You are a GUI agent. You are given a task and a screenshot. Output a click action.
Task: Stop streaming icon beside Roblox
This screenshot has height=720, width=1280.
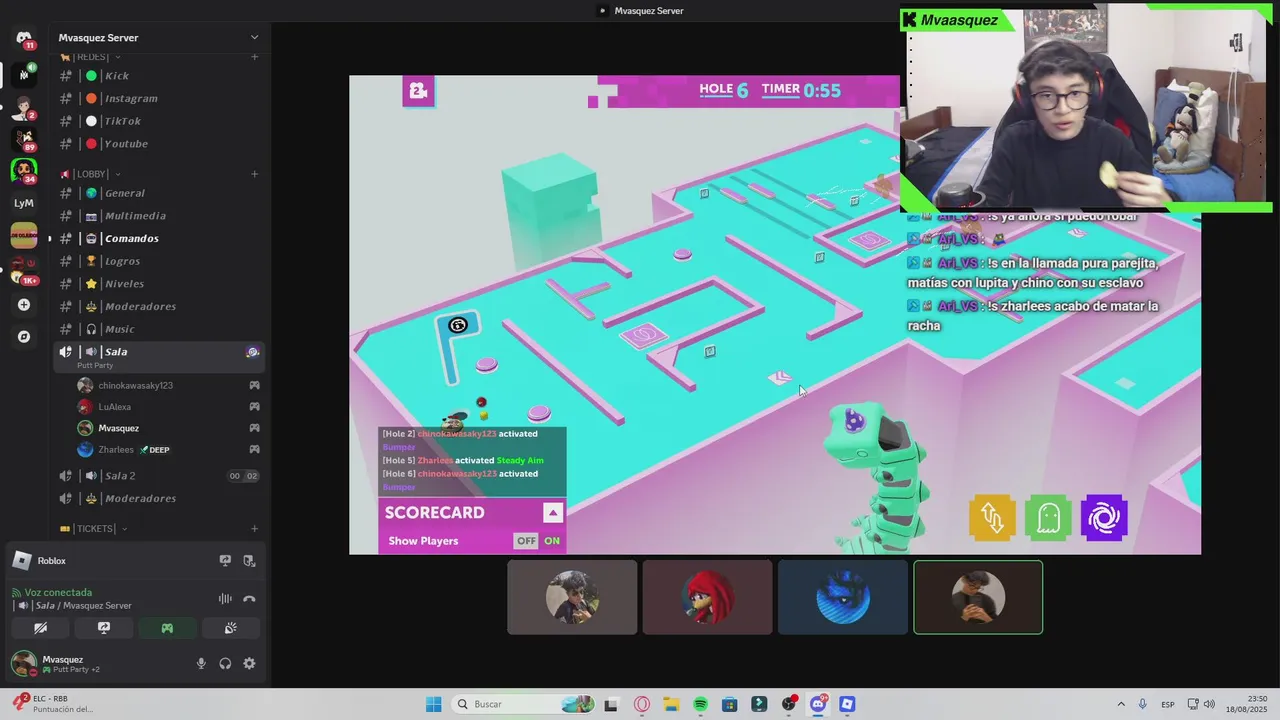click(x=249, y=561)
